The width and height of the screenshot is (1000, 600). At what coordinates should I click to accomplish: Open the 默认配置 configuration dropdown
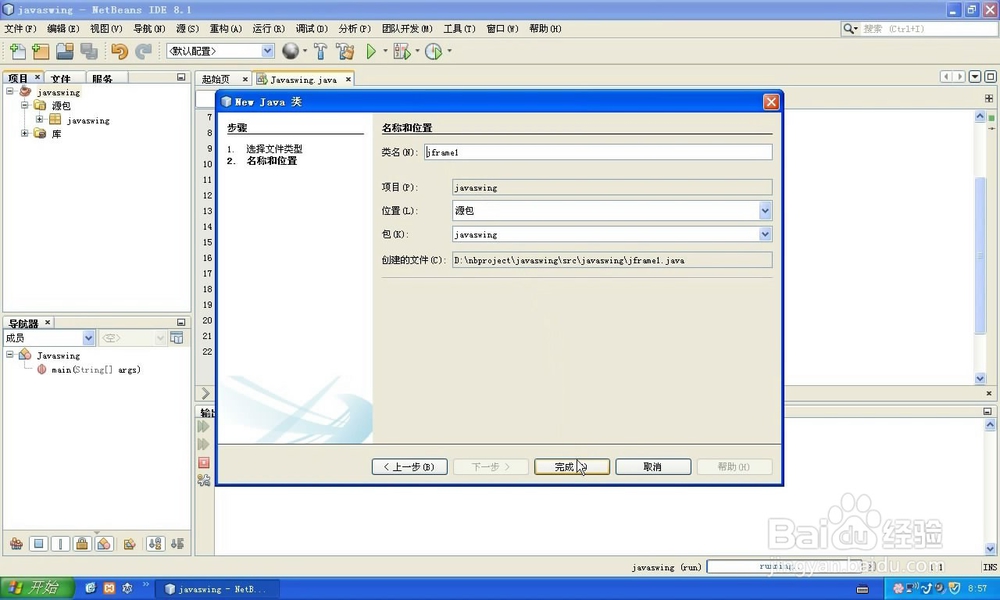[268, 51]
